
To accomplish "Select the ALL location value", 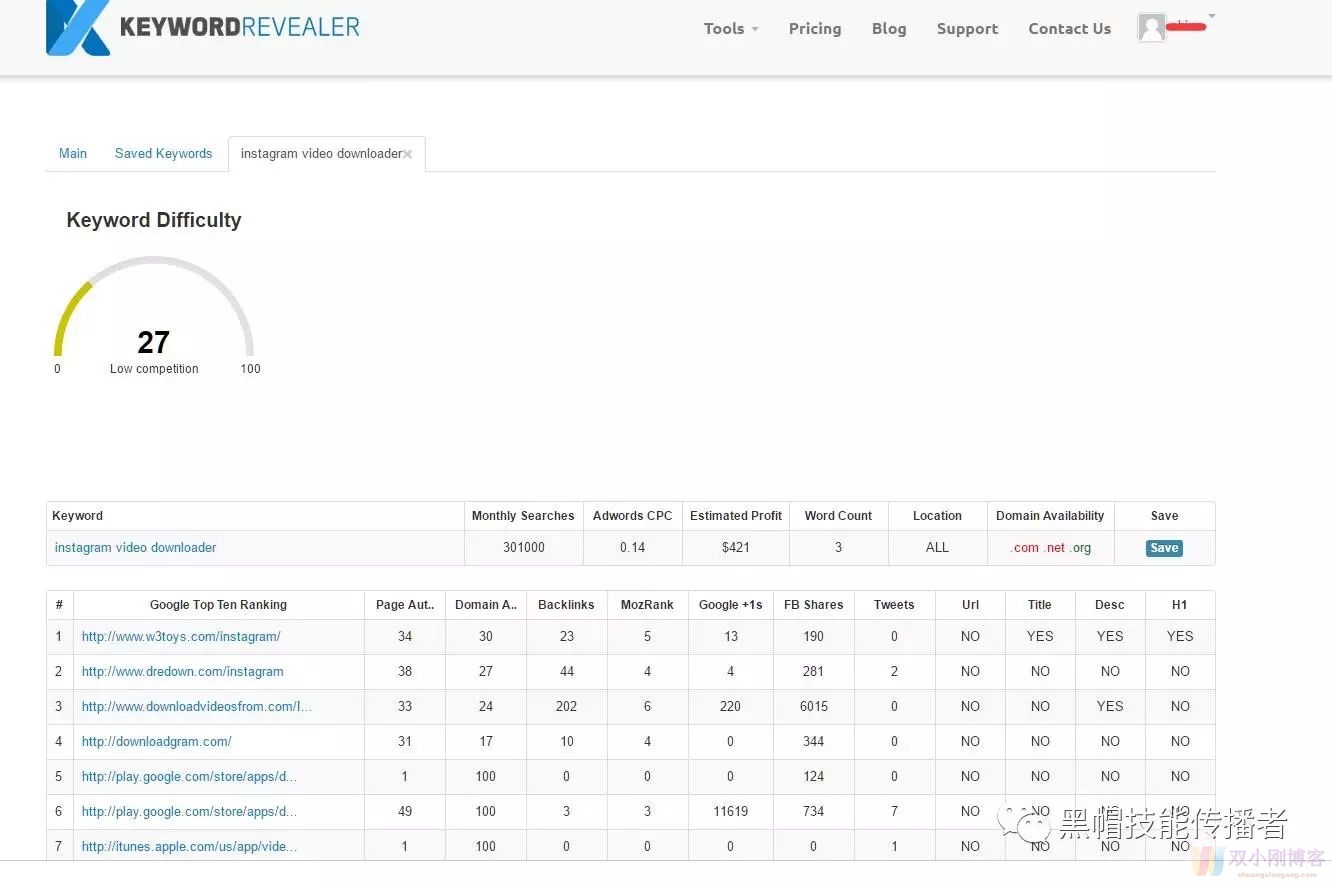I will (937, 548).
